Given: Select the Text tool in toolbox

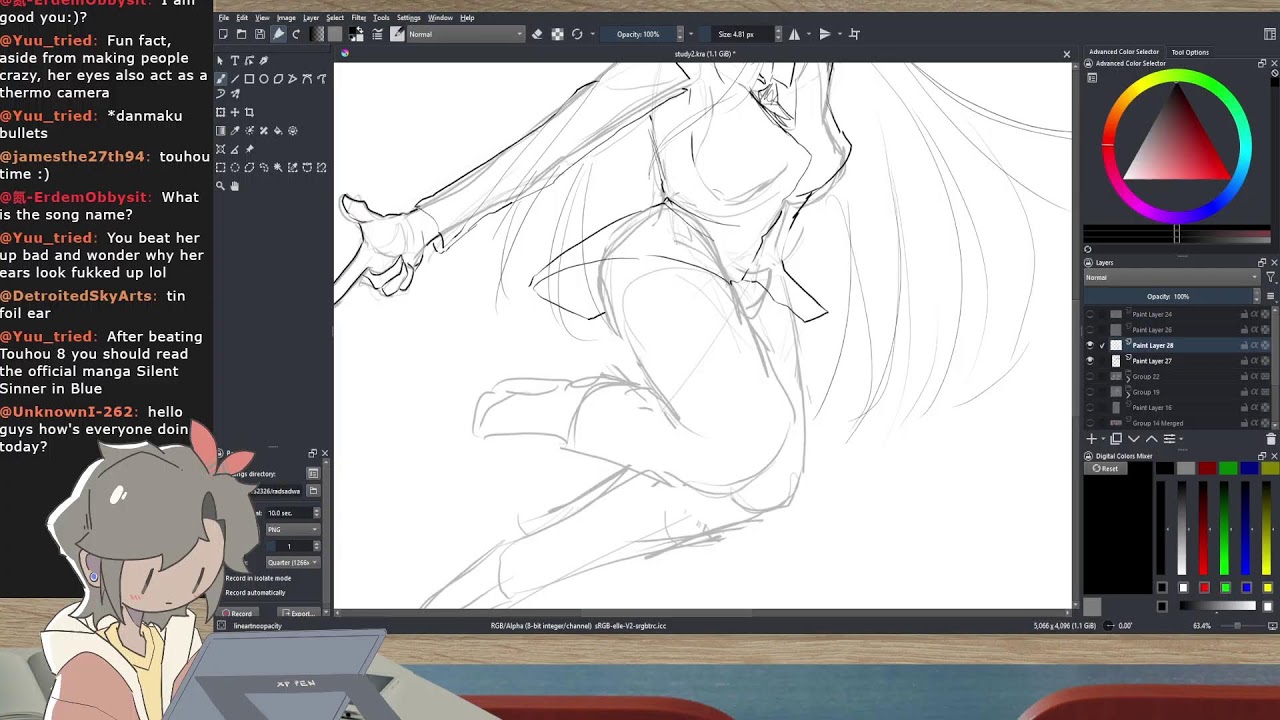Looking at the screenshot, I should [x=235, y=61].
